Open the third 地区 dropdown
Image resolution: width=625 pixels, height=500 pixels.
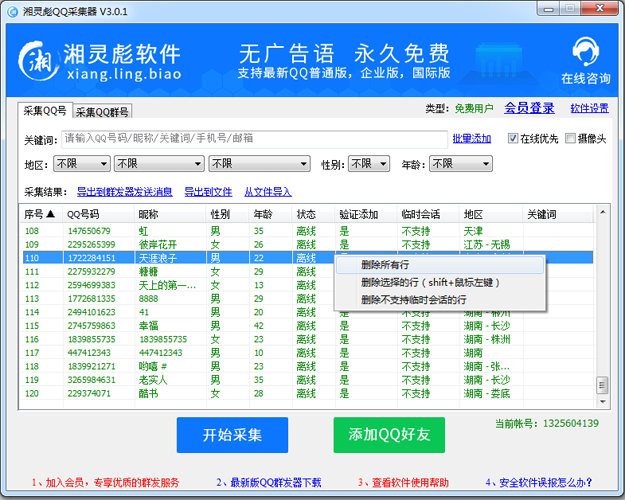tap(259, 163)
